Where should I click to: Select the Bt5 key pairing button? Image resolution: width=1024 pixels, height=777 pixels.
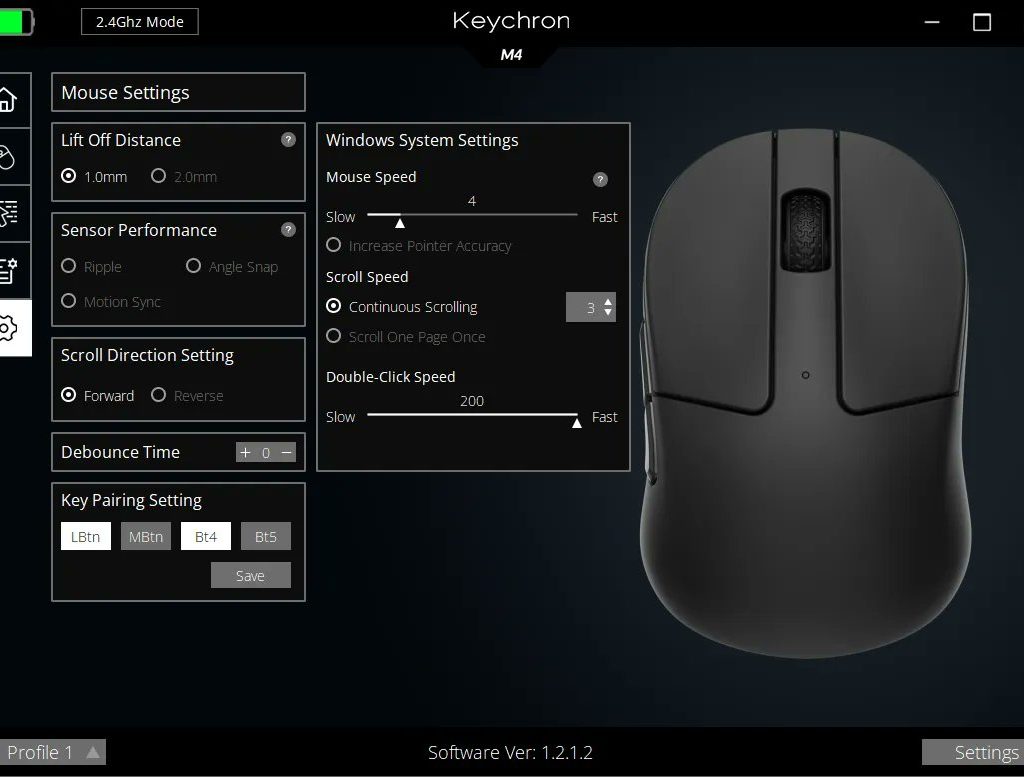265,537
